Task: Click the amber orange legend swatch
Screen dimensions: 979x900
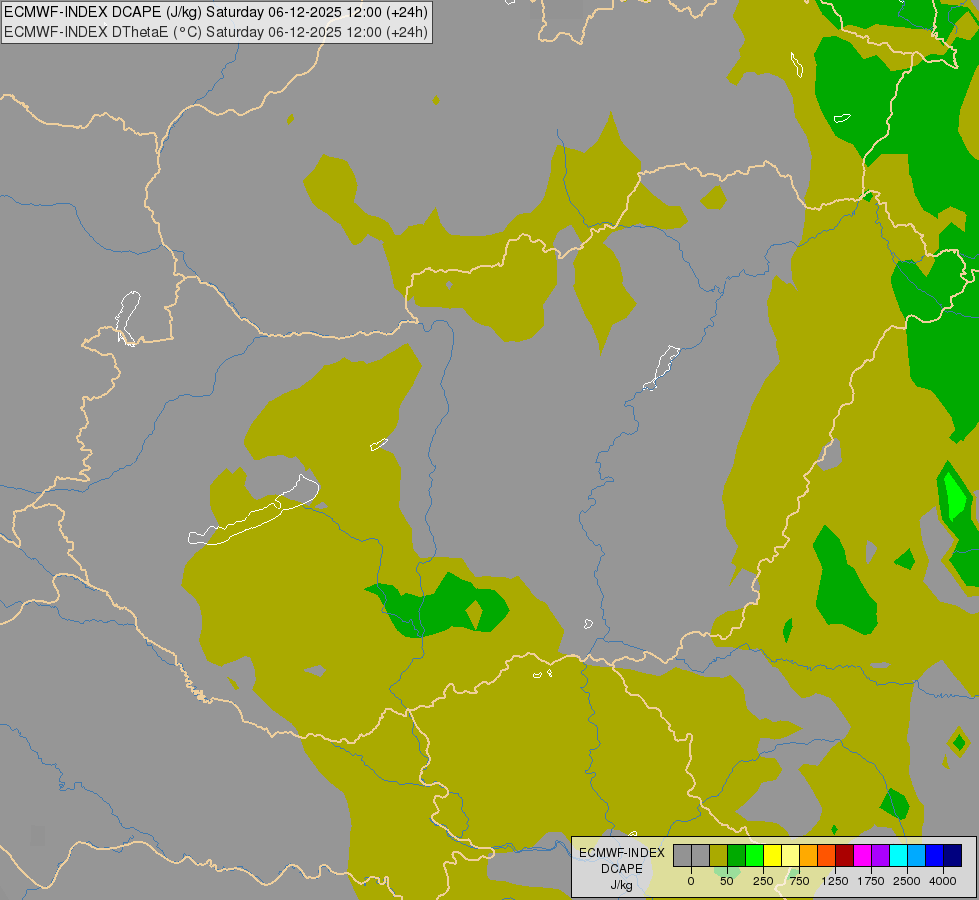Action: click(809, 856)
